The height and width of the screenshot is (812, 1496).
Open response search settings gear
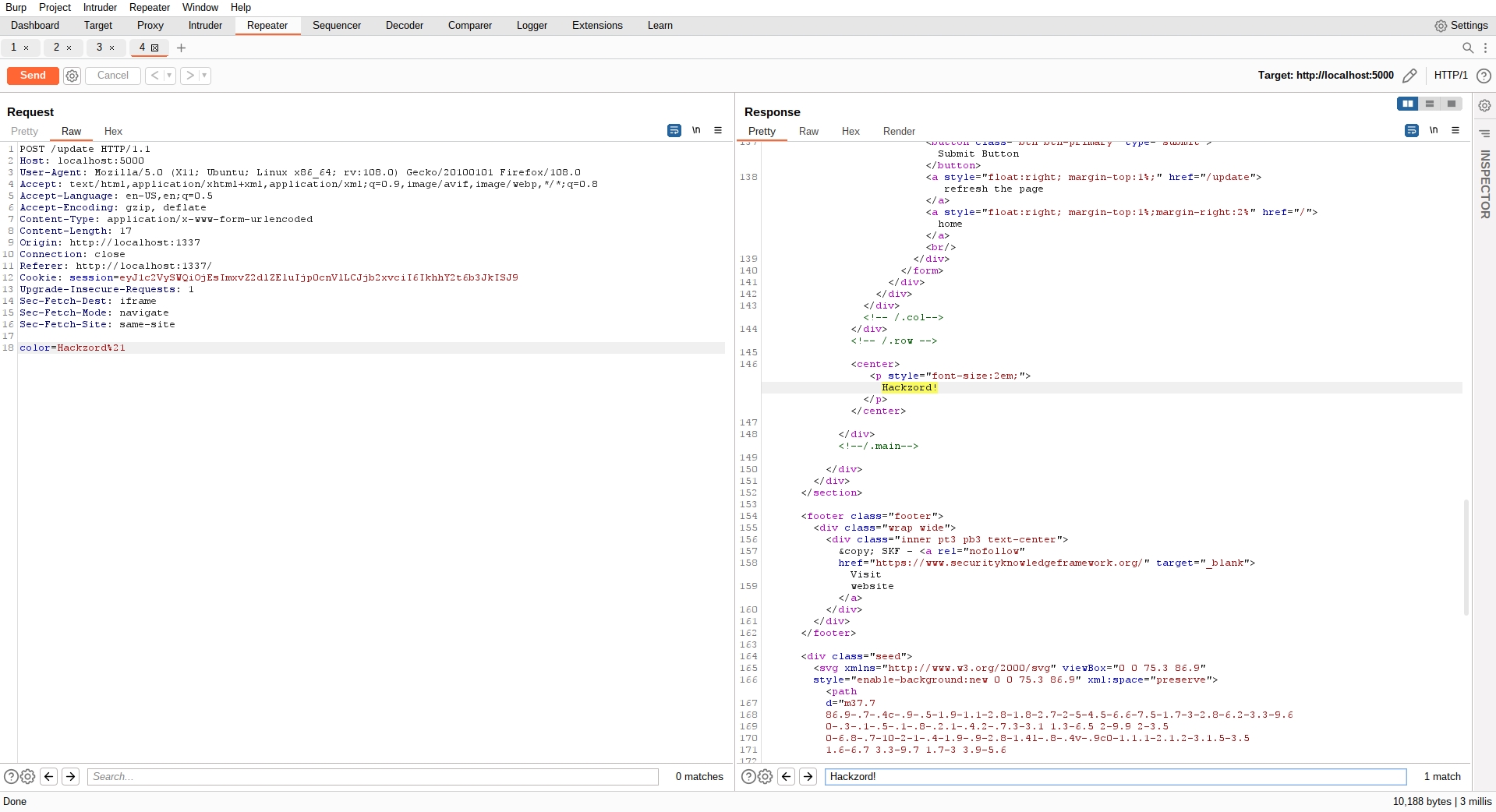click(x=766, y=776)
